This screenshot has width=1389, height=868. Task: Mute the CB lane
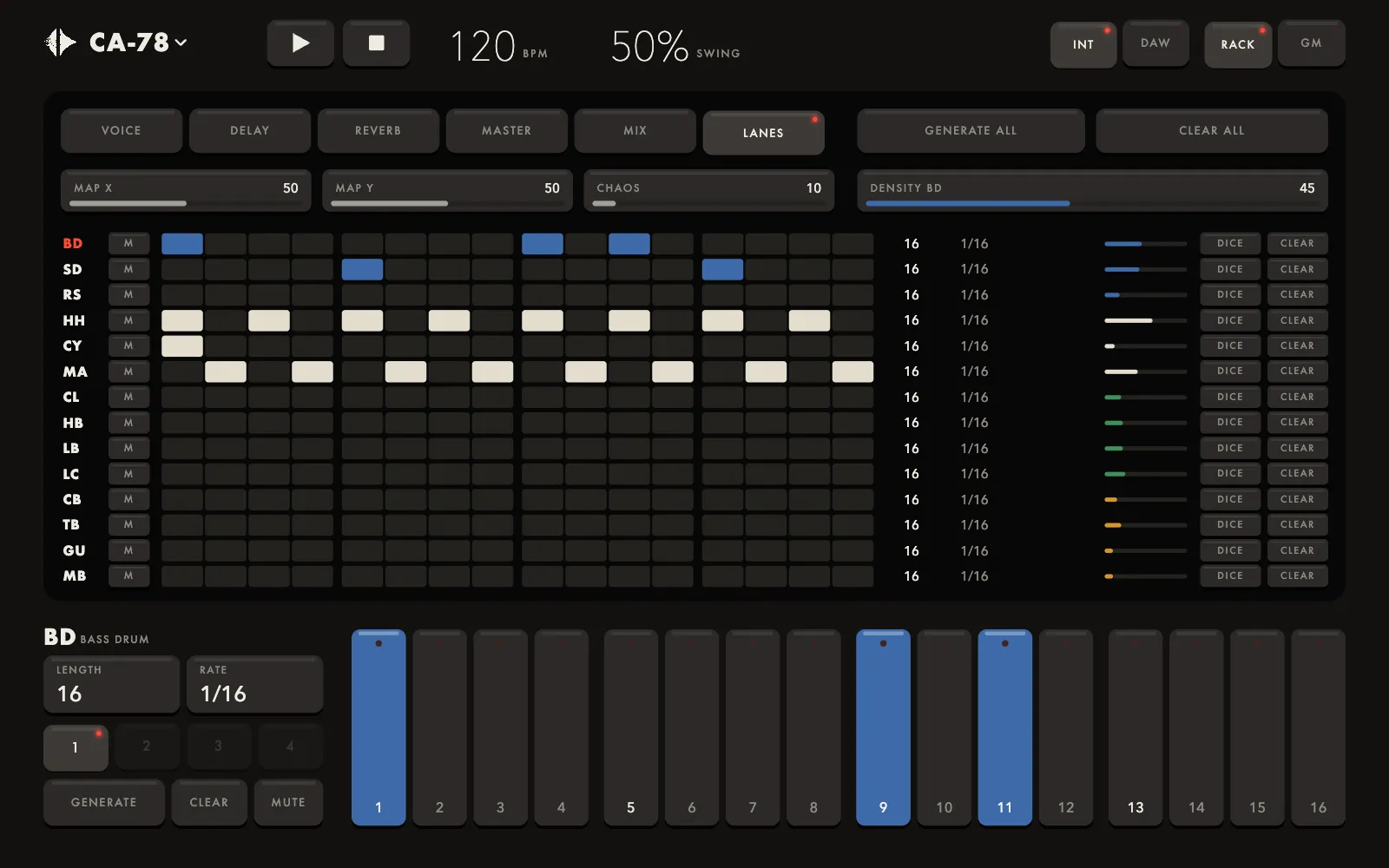coord(128,499)
